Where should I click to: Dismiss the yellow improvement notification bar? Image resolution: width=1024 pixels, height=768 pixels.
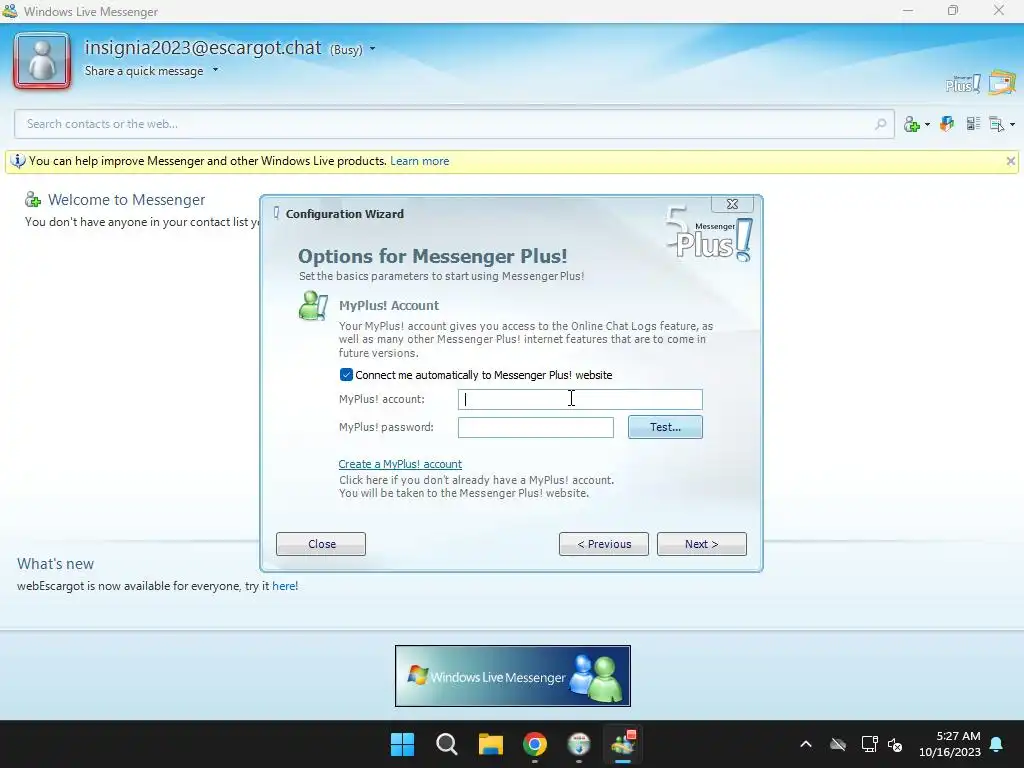[x=1010, y=161]
